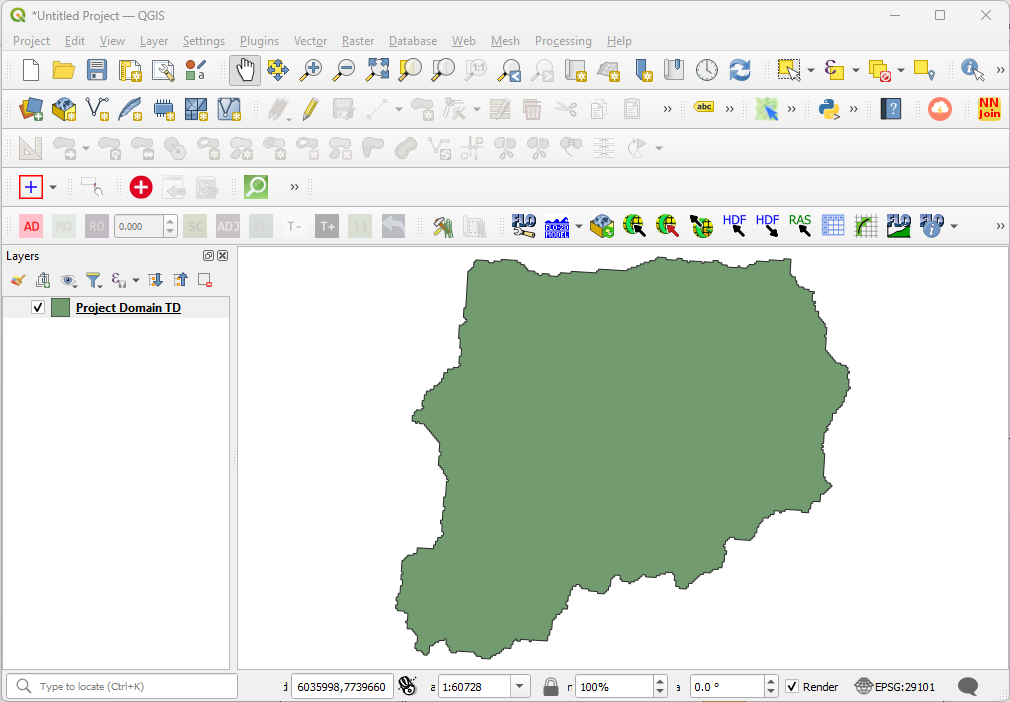
Task: Click the Save Project floppy icon
Action: point(96,70)
